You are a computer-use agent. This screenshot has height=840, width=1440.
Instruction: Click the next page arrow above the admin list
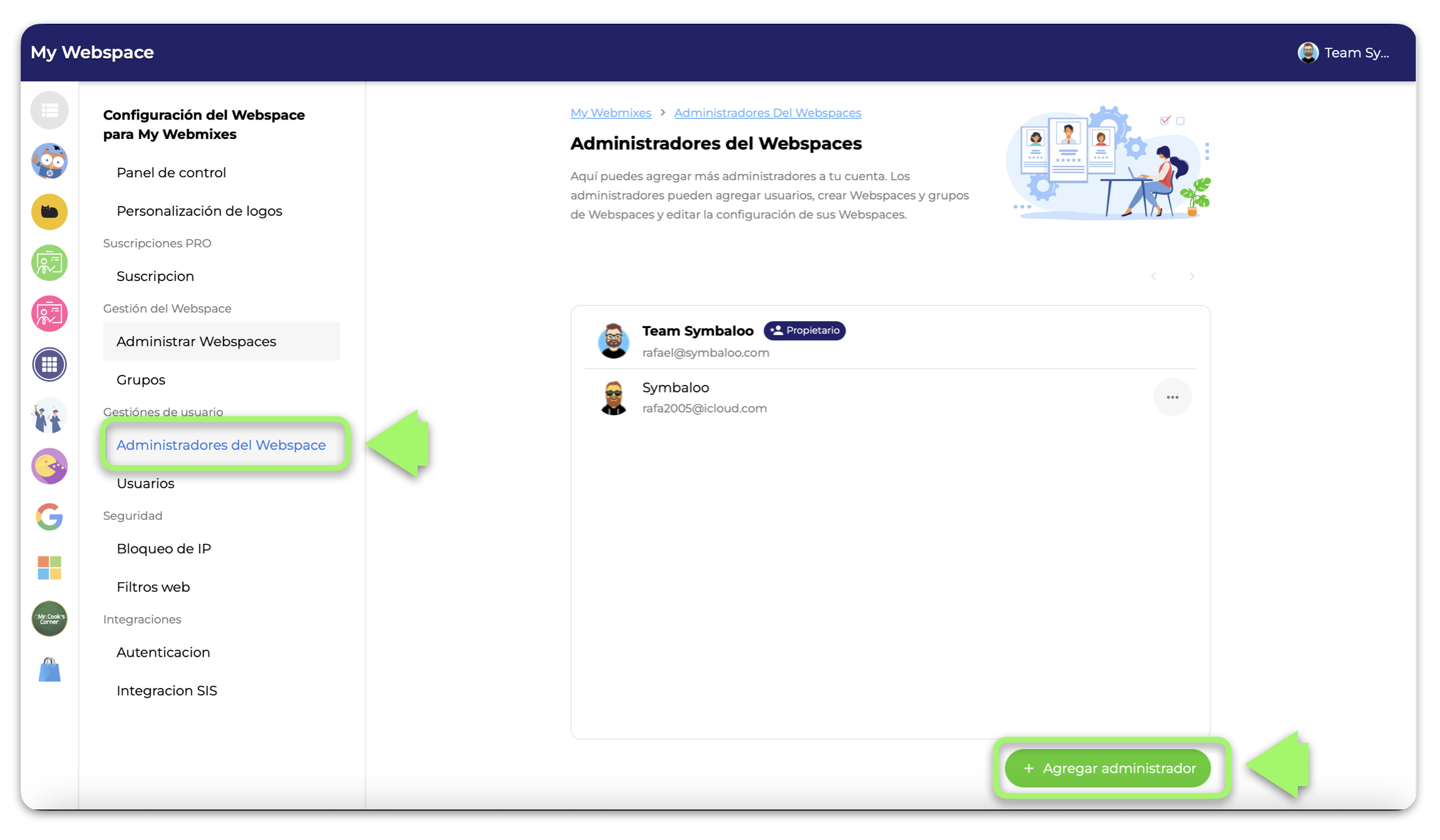pos(1191,276)
